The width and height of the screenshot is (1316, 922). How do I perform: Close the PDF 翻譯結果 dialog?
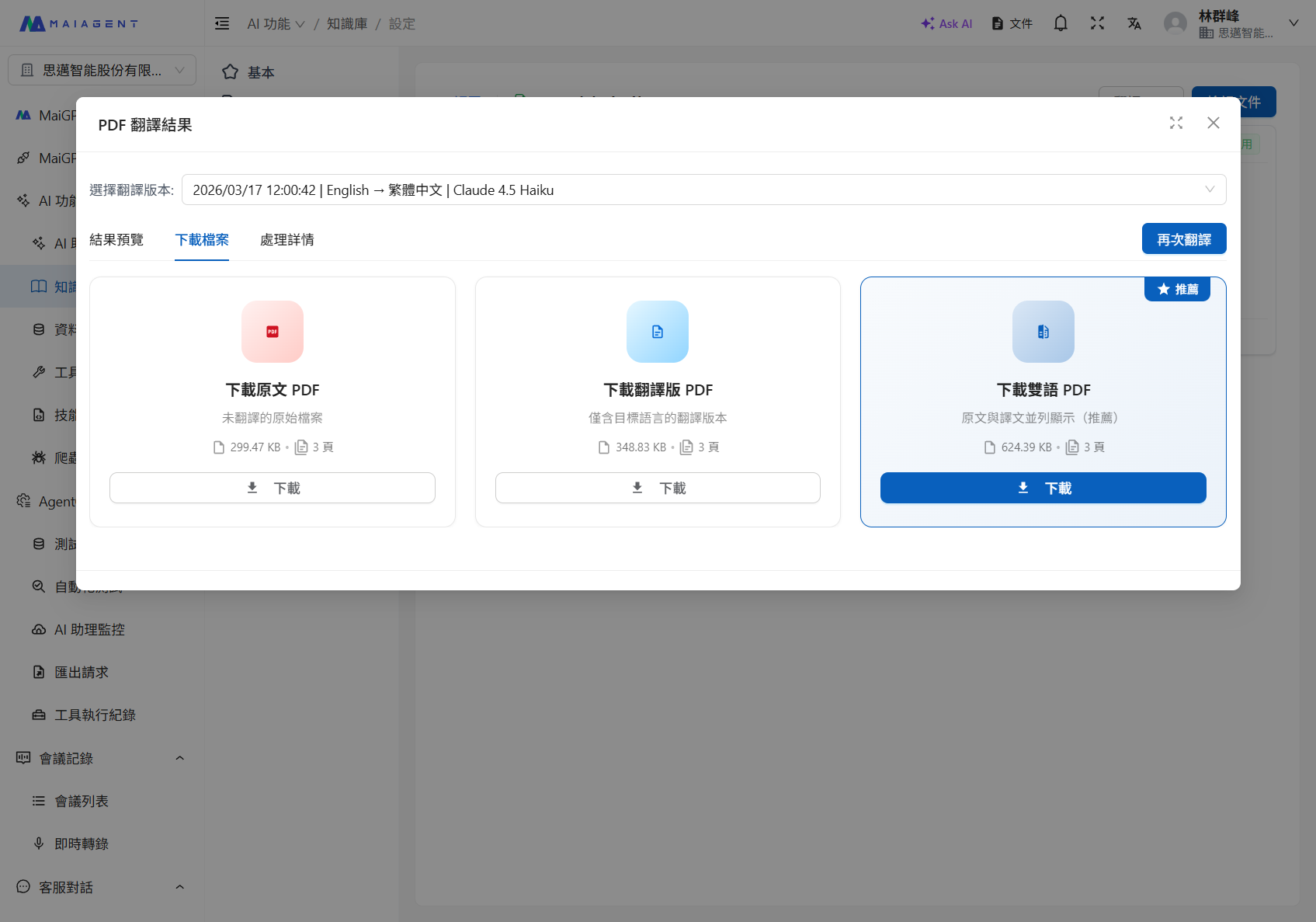[x=1213, y=123]
